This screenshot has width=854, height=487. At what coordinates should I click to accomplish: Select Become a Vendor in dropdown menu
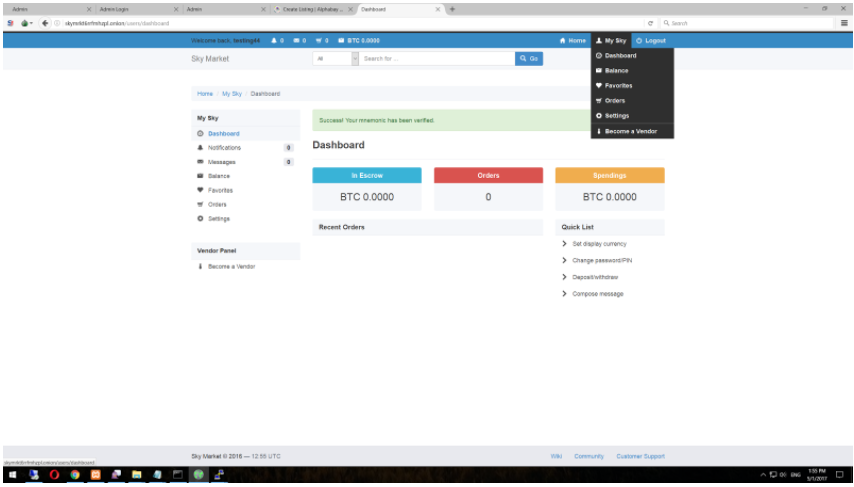point(632,131)
